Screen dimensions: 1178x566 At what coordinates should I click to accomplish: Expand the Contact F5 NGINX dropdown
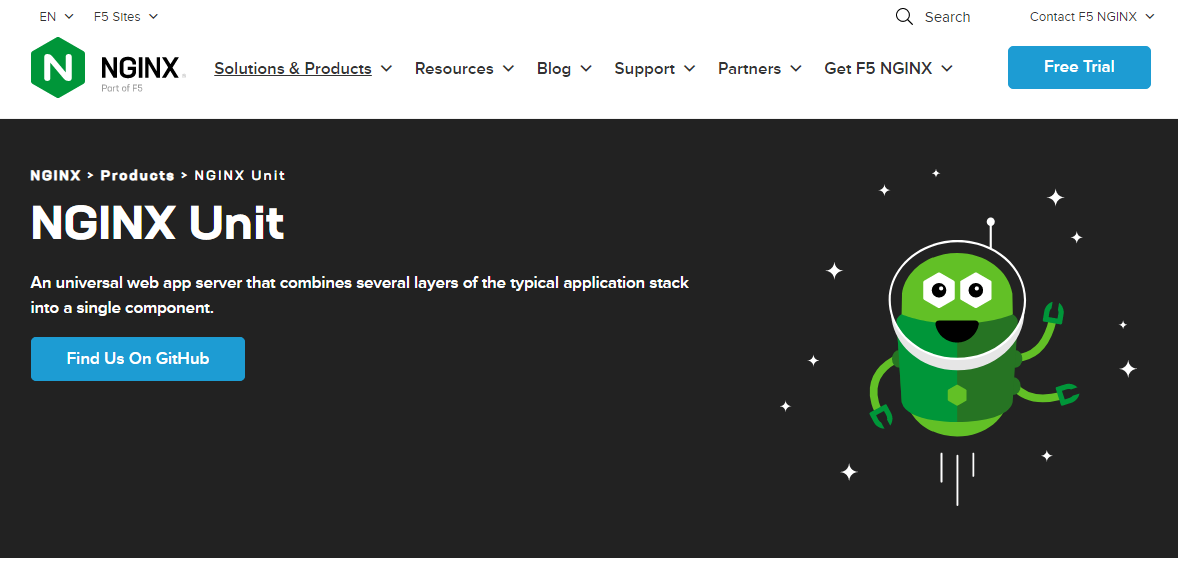click(x=1092, y=17)
